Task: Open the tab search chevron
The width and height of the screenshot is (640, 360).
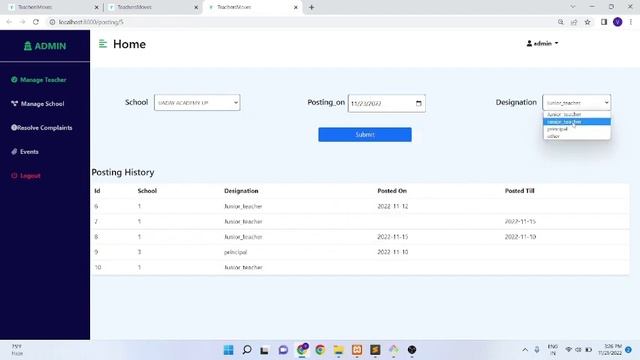Action: pos(573,7)
